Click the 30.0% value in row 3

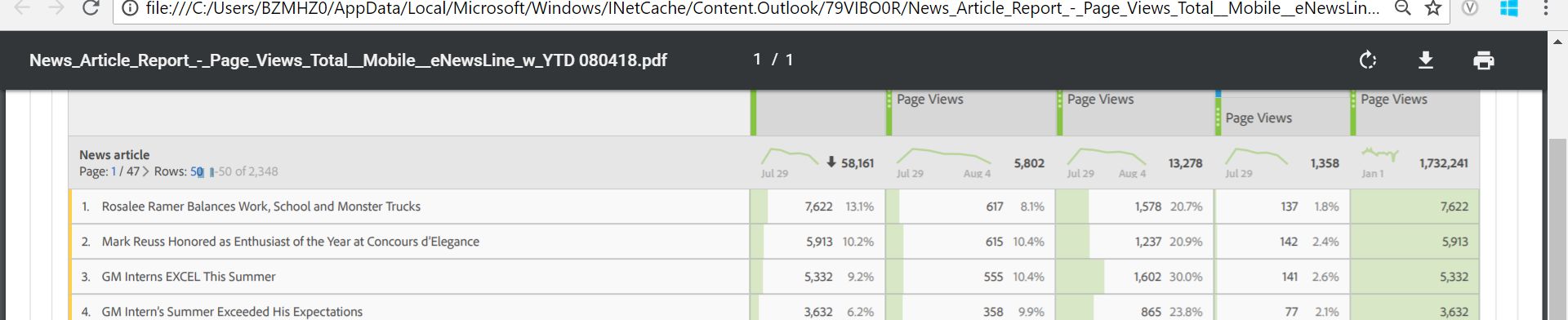1186,277
